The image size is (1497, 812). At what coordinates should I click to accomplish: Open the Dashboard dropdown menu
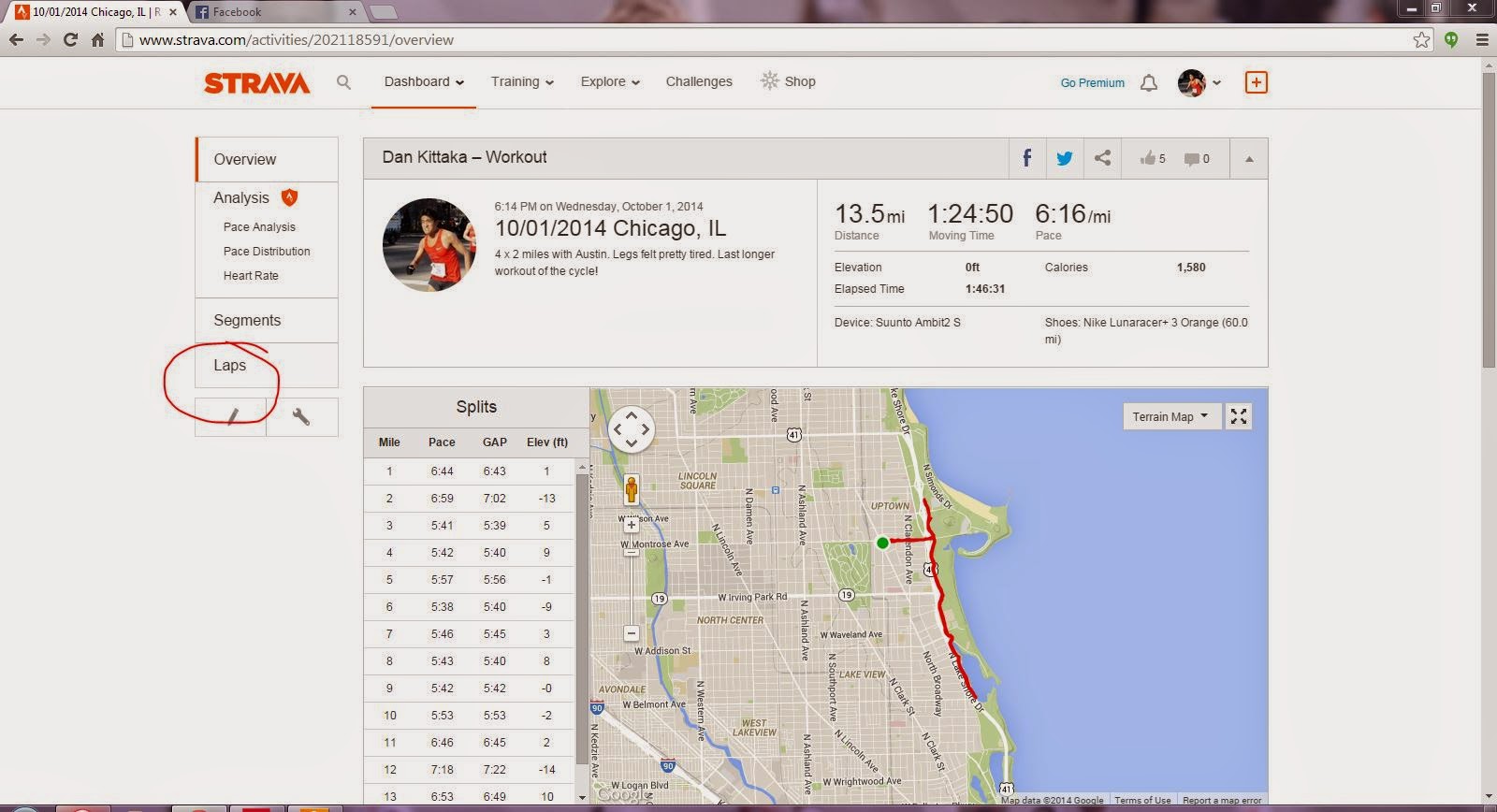click(x=424, y=82)
